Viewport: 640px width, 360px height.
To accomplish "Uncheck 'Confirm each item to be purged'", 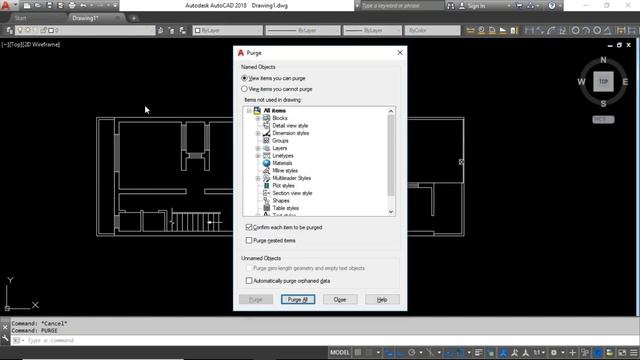I will 249,227.
